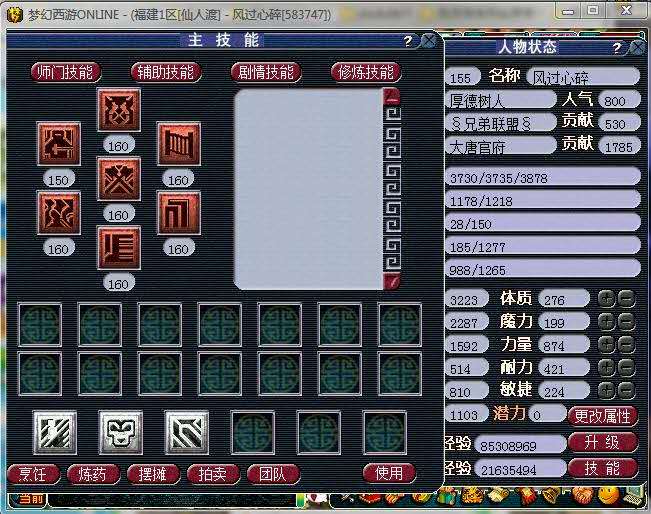
Task: Select the lower-left red skill icon above 160
Action: (x=59, y=213)
